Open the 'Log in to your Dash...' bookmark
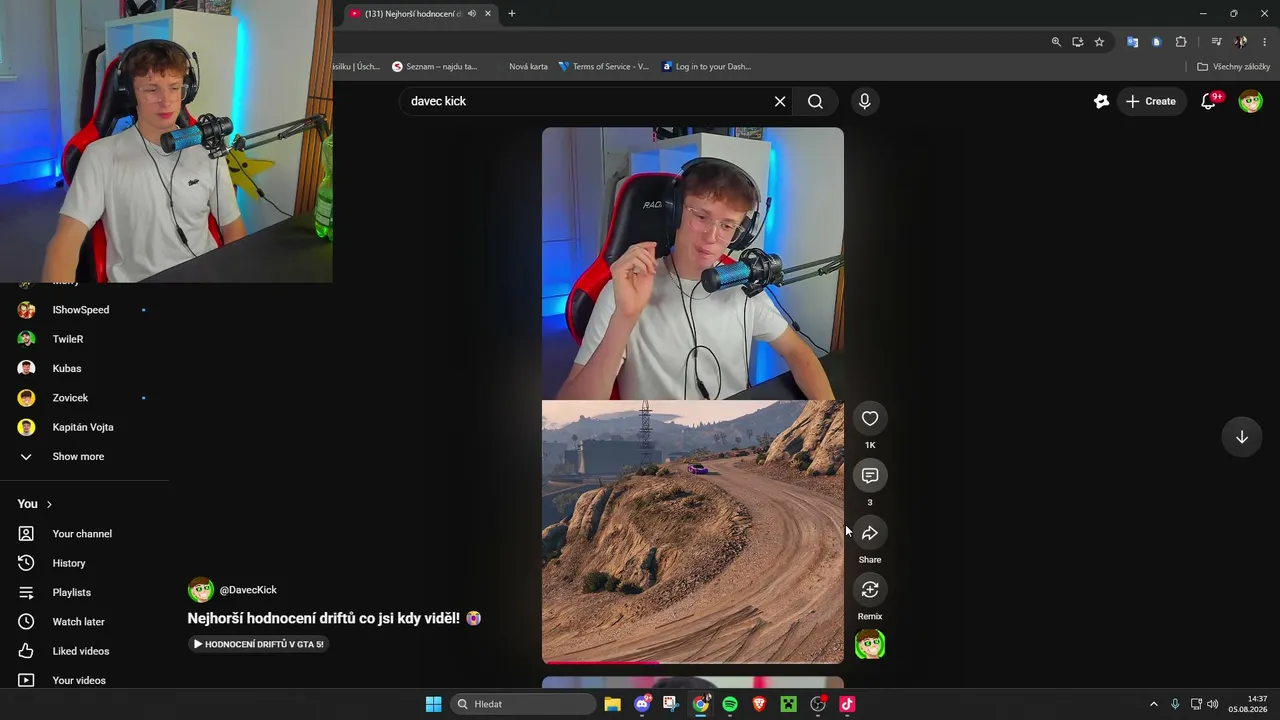The image size is (1280, 720). tap(706, 67)
